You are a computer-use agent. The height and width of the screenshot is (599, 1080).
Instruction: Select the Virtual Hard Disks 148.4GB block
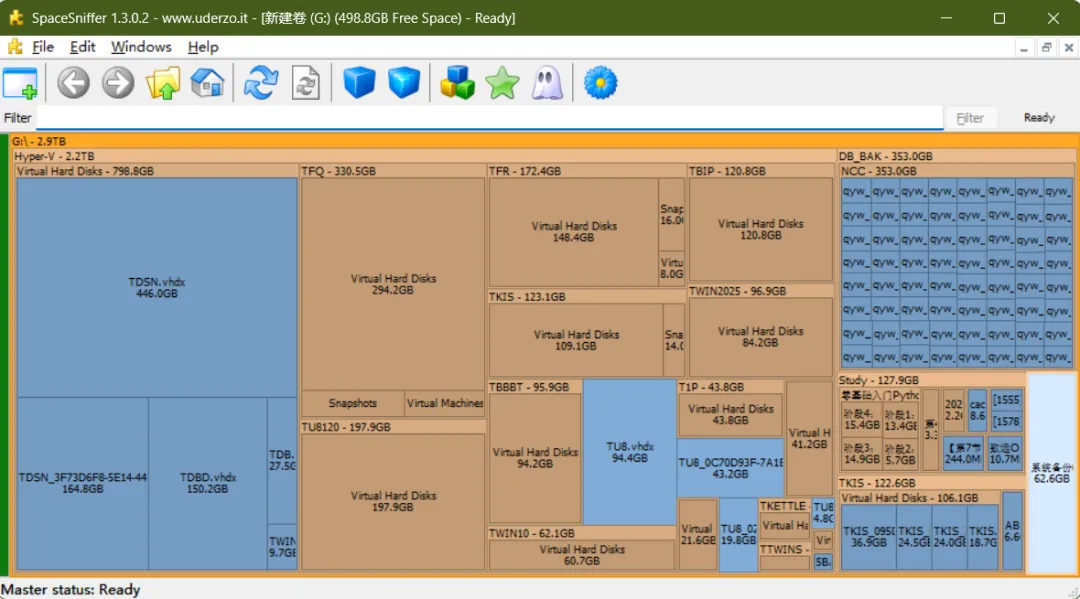(x=574, y=231)
